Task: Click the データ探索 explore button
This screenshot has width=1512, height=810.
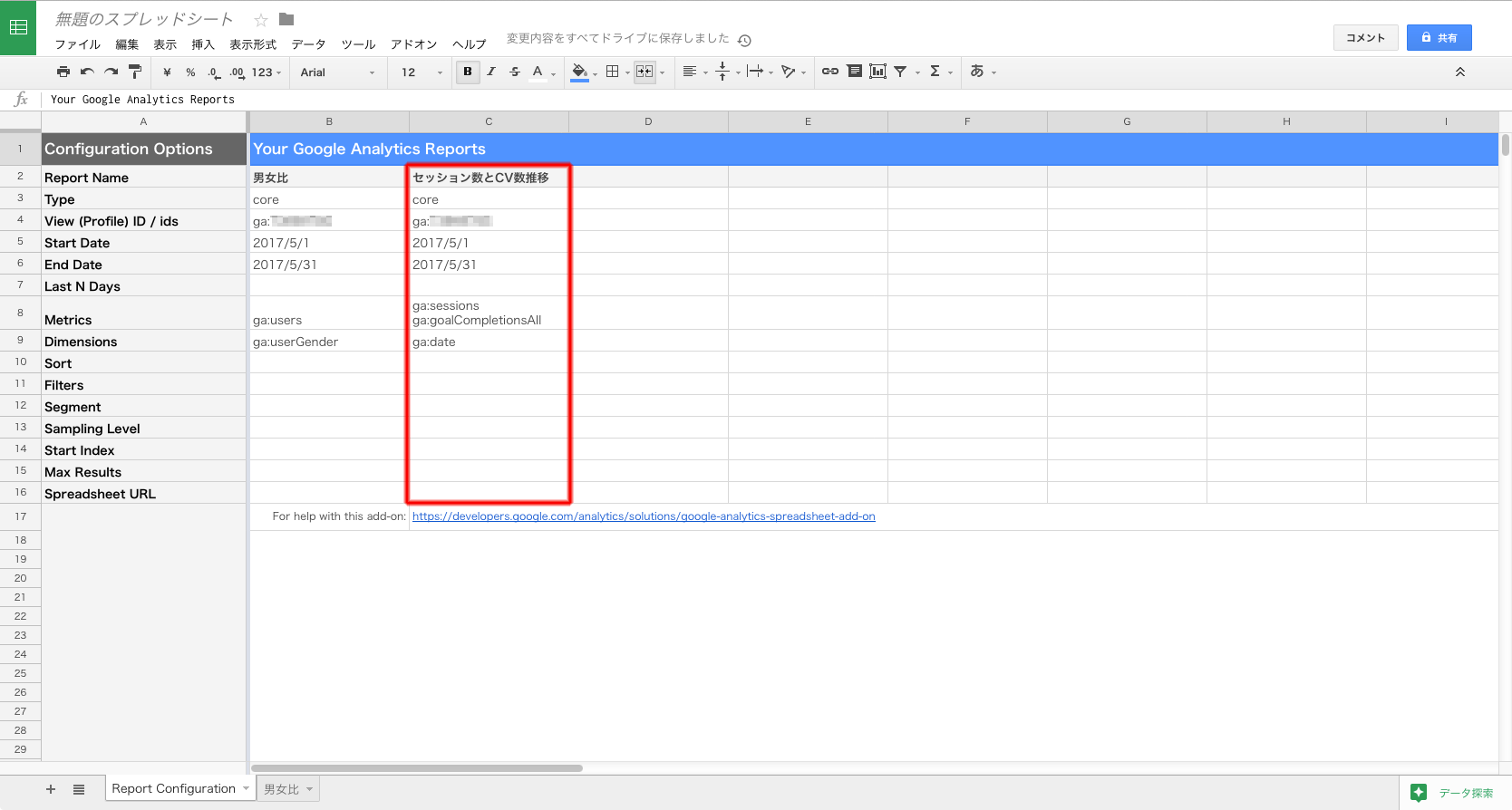Action: 1454,793
